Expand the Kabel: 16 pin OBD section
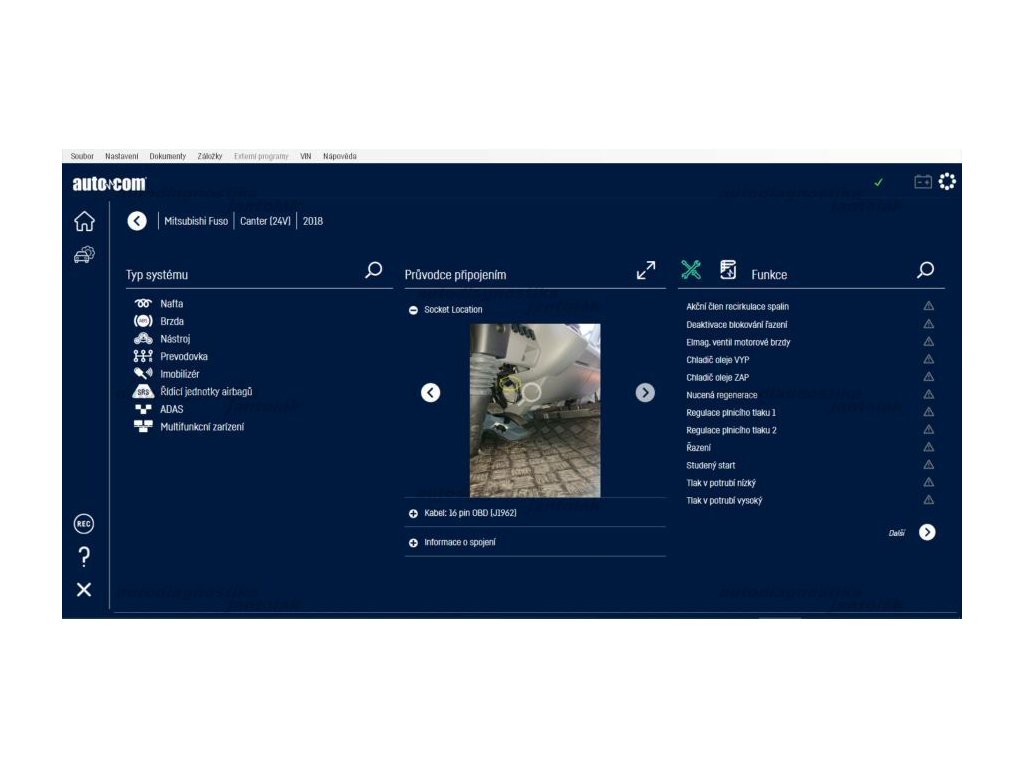1024x768 pixels. click(x=414, y=513)
